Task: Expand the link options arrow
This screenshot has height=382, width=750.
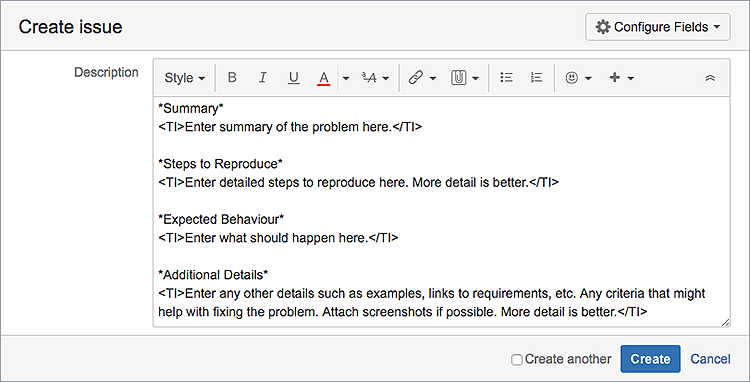Action: [433, 78]
